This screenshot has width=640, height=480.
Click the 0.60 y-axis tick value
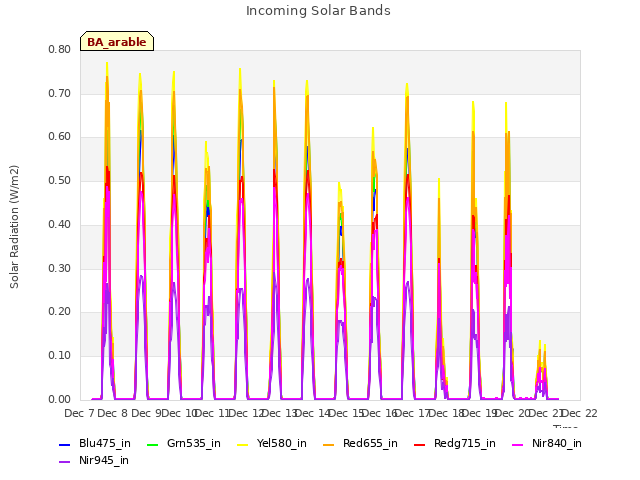pos(60,137)
